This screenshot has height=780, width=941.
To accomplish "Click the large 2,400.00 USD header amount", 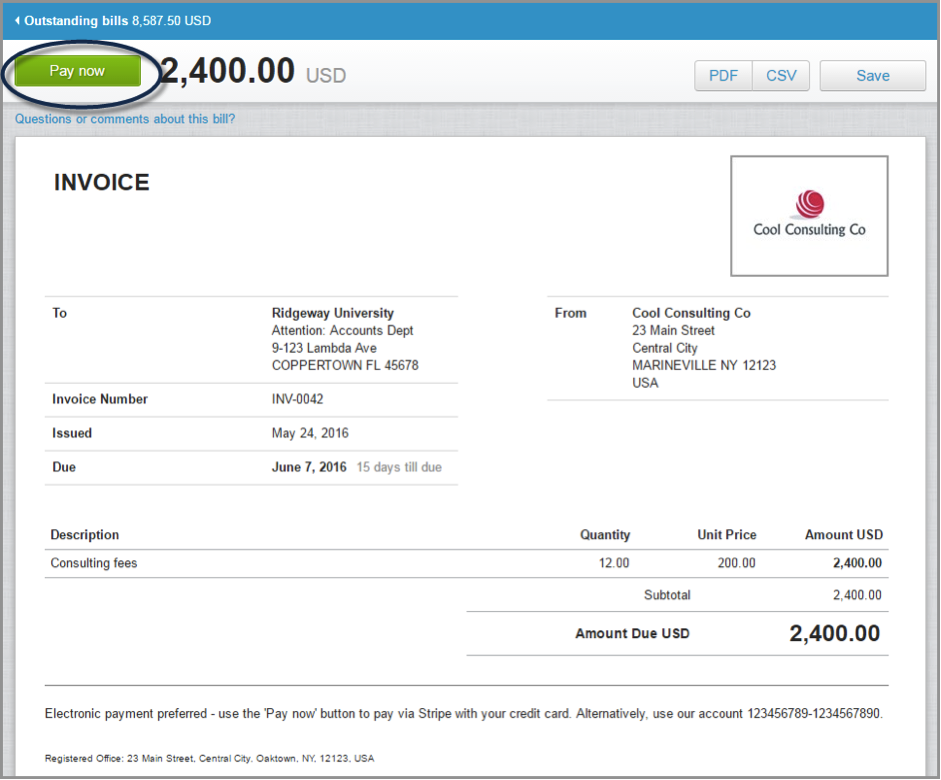I will (253, 72).
